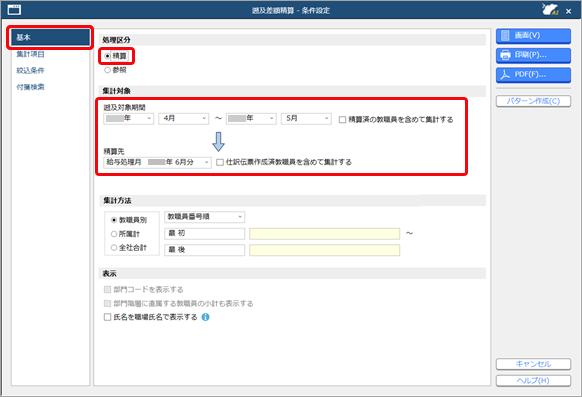Click the info icon beside 氏名を職場氏名で表示する
The image size is (582, 397).
(205, 317)
